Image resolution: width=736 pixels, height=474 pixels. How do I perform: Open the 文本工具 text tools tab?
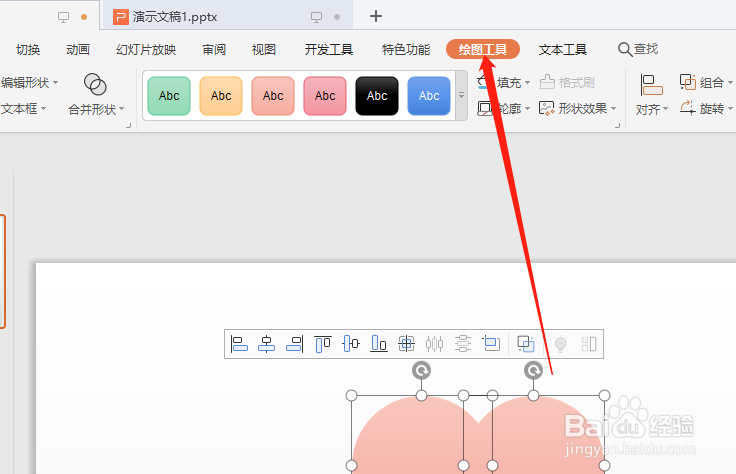coord(563,49)
